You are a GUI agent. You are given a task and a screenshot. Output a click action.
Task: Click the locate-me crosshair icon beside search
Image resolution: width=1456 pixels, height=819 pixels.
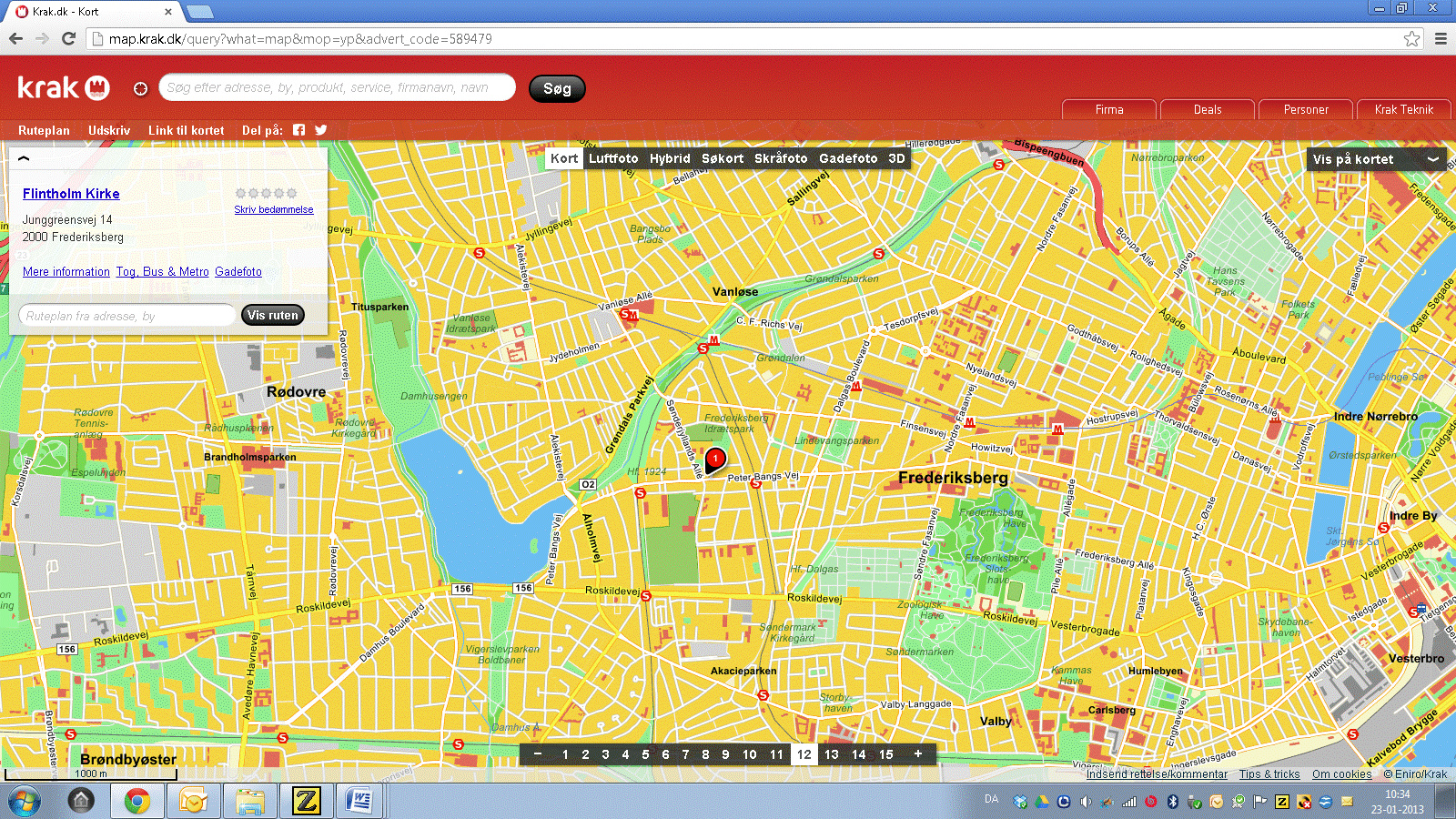(x=140, y=88)
